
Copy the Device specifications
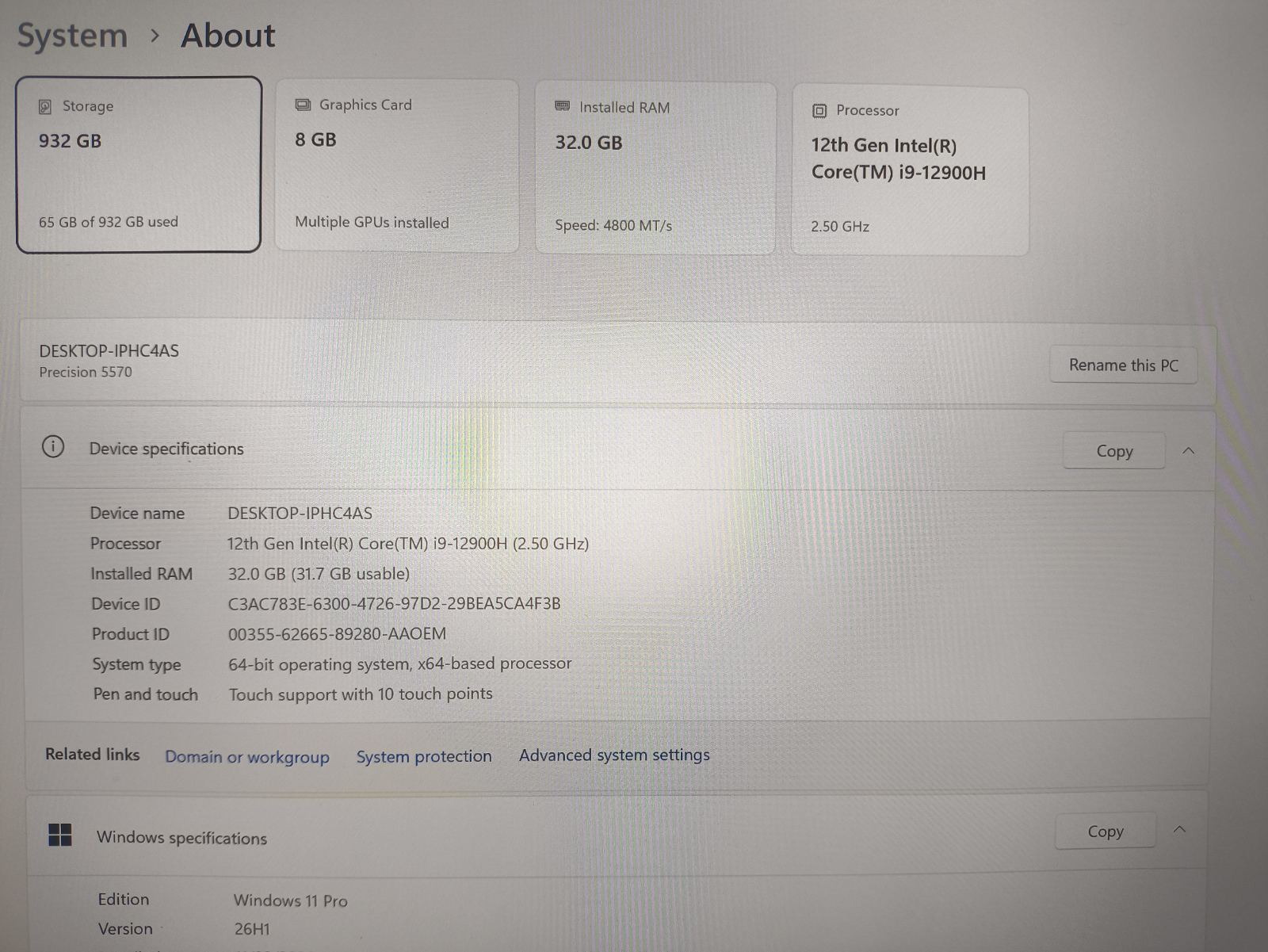(1114, 451)
